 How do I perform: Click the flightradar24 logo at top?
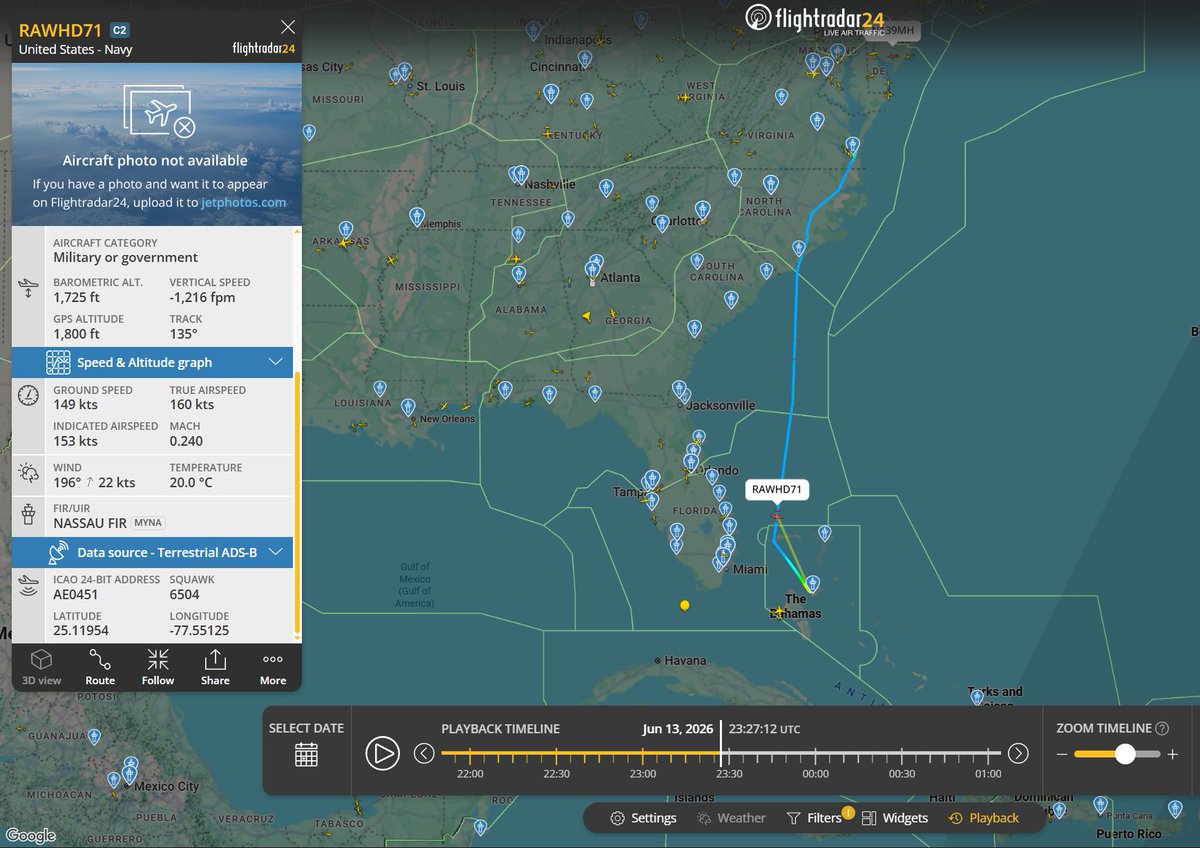point(814,18)
